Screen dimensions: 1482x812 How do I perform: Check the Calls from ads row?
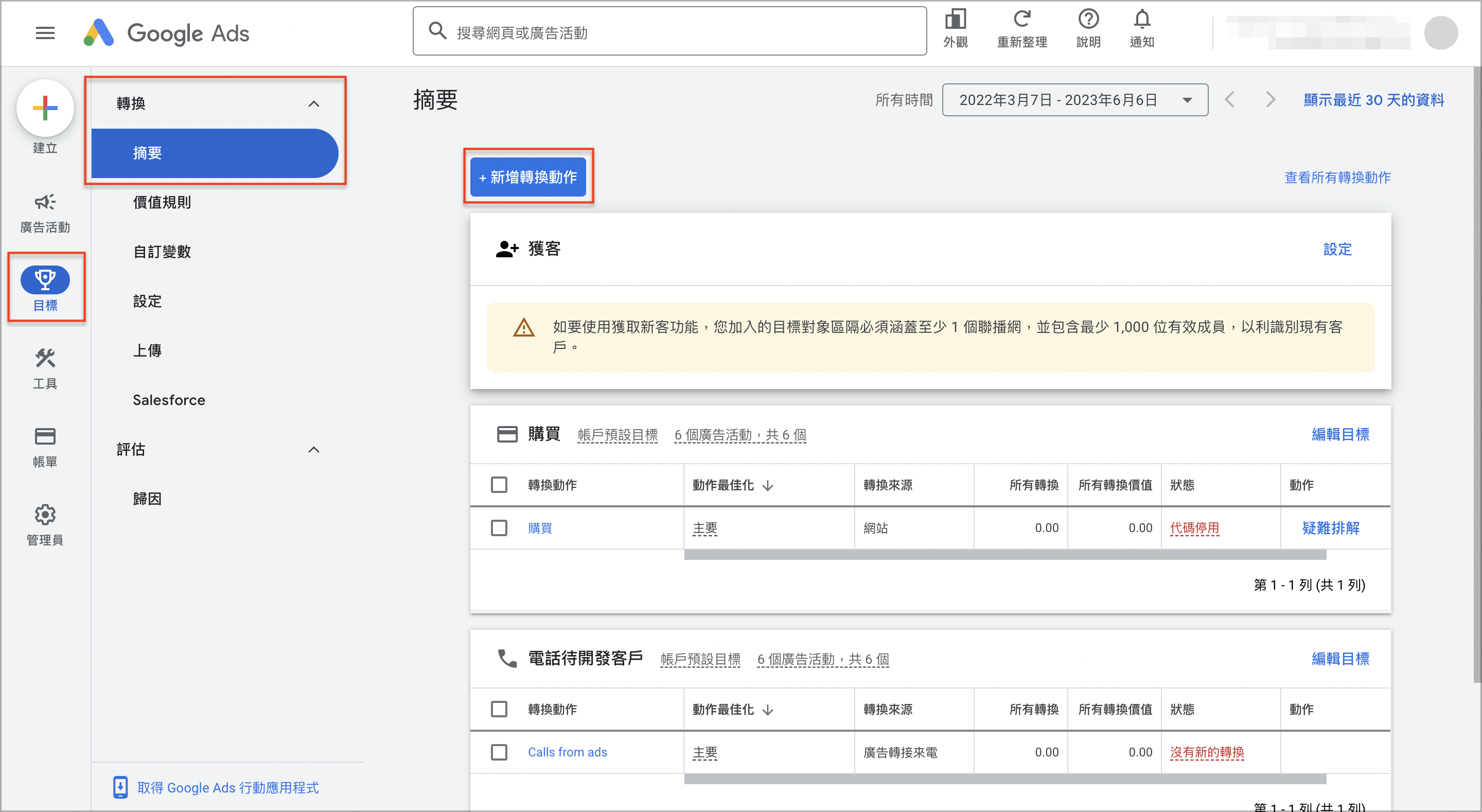(499, 752)
